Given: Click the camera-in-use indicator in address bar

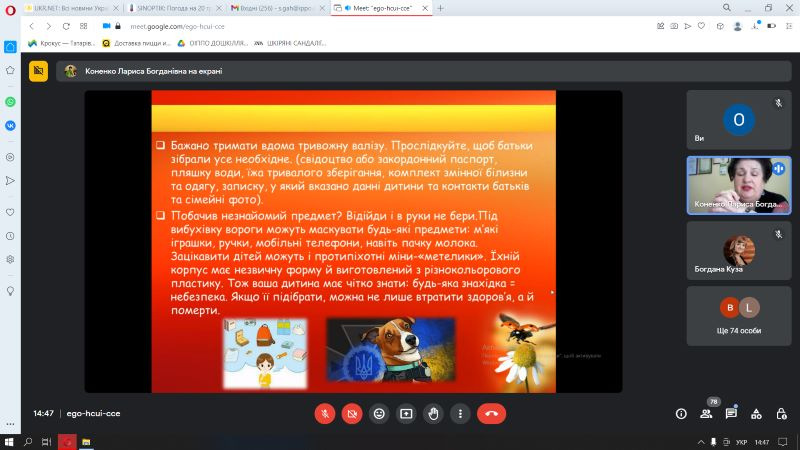Looking at the screenshot, I should click(106, 26).
